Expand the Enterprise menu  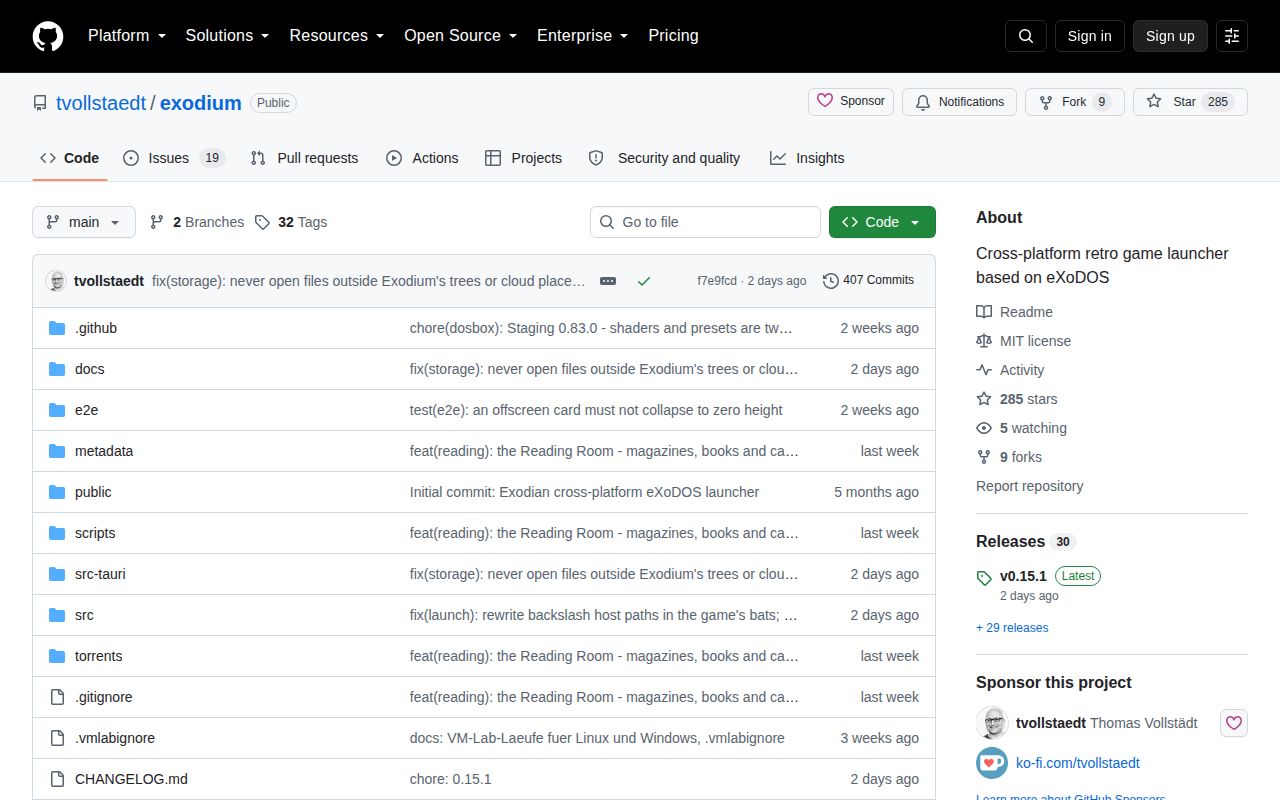click(x=582, y=36)
